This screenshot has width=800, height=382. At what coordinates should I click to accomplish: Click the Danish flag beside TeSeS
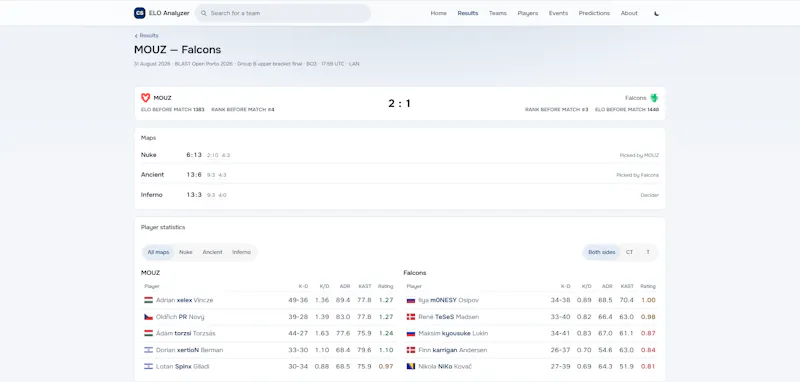411,317
